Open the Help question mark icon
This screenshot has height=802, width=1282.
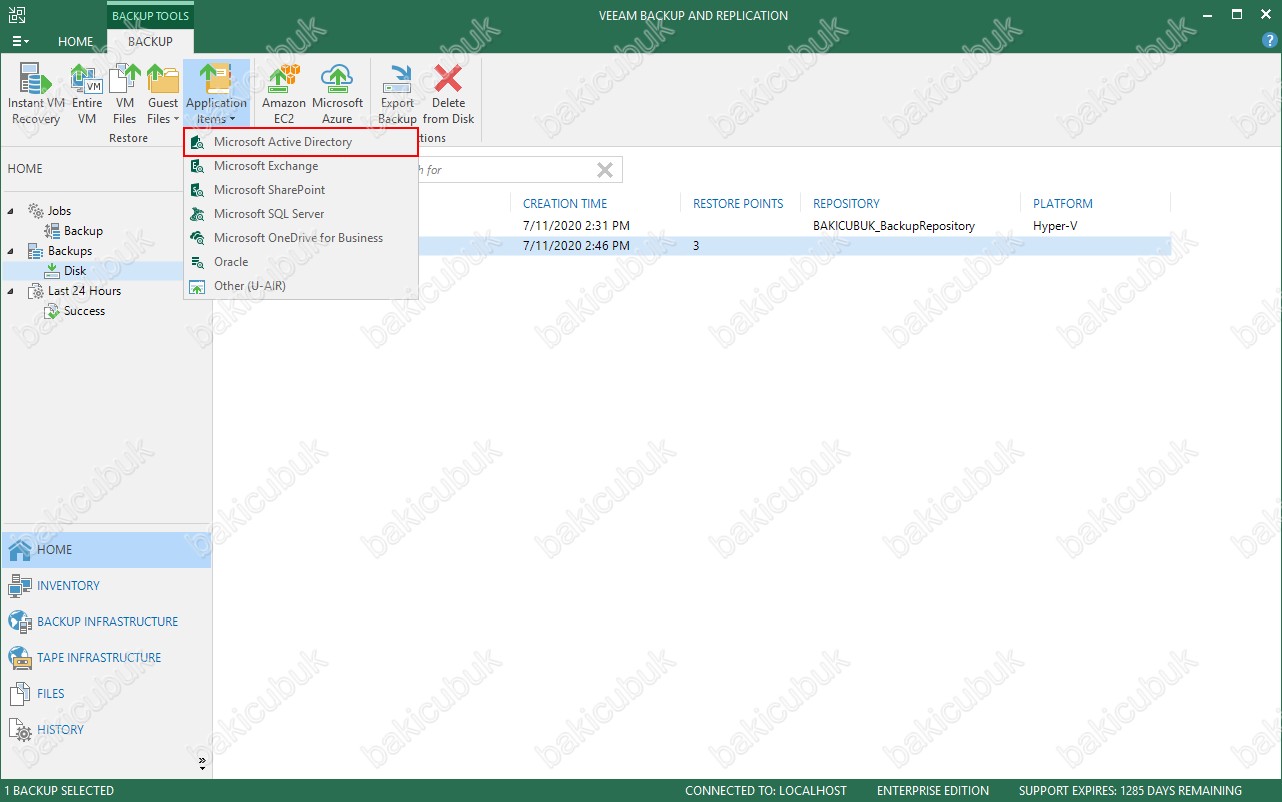click(x=1270, y=41)
